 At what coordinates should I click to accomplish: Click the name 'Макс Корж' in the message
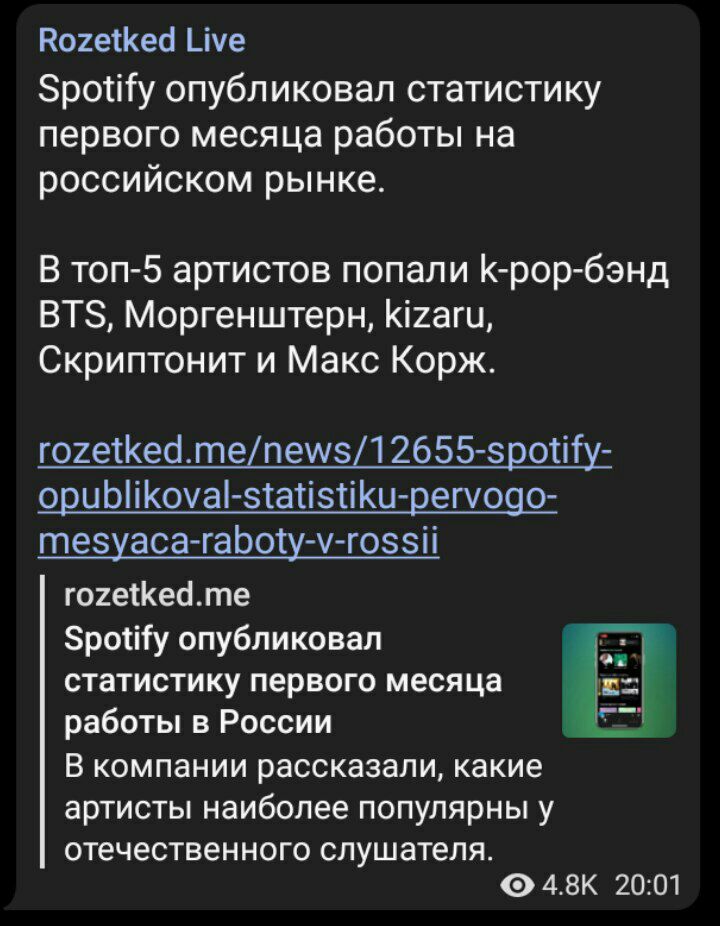(390, 360)
